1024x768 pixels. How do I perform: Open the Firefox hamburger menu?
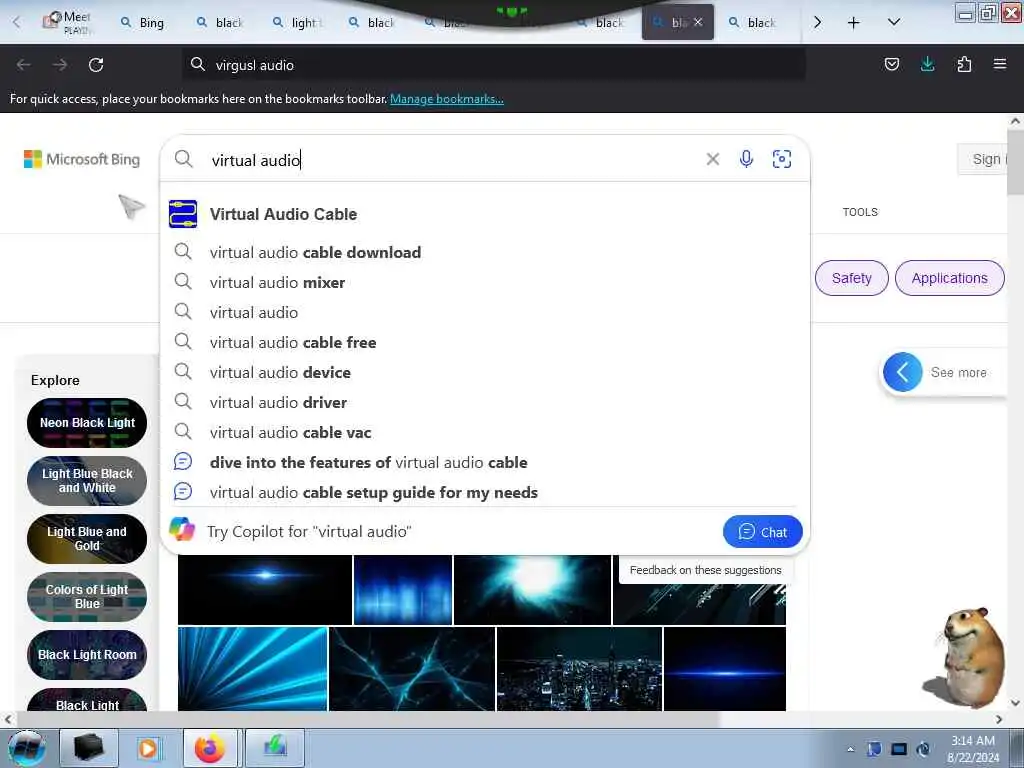[x=1000, y=64]
